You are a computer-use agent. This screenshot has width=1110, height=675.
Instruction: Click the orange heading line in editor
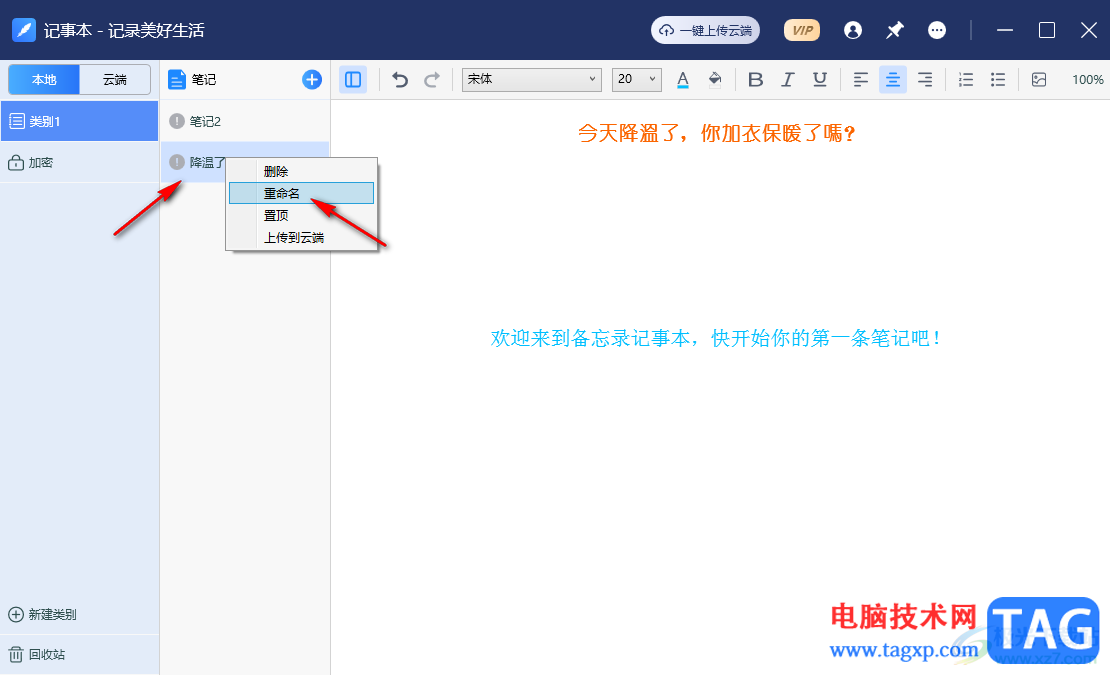tap(717, 133)
